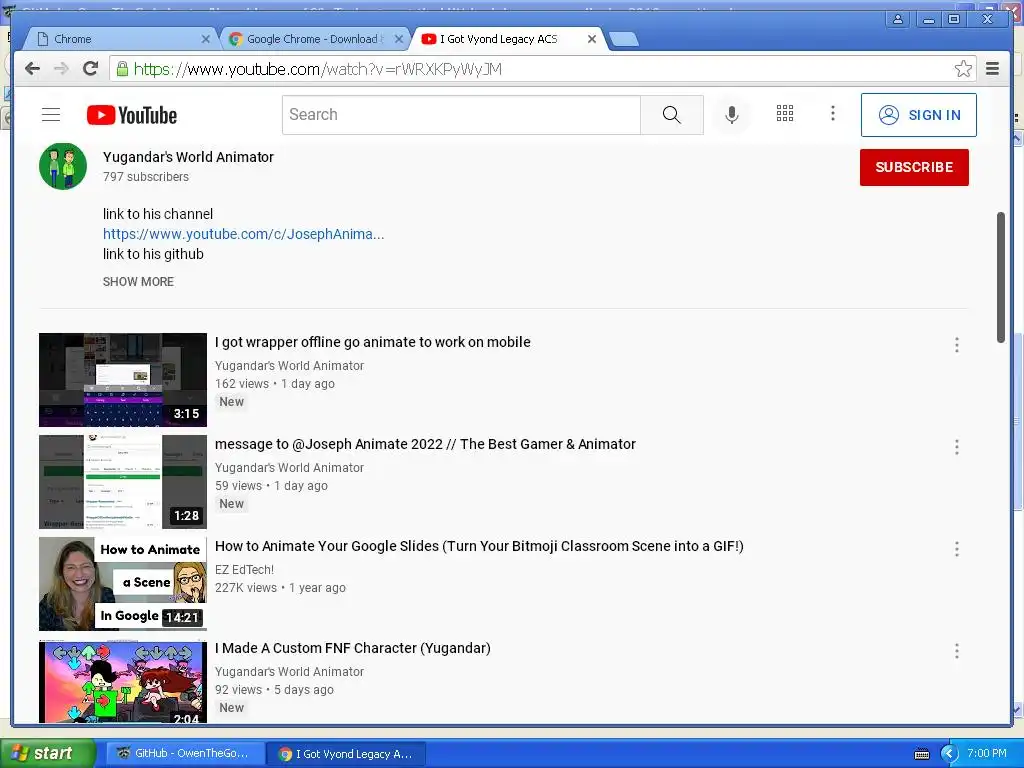1024x768 pixels.
Task: Reload the page with the refresh icon
Action: pos(91,69)
